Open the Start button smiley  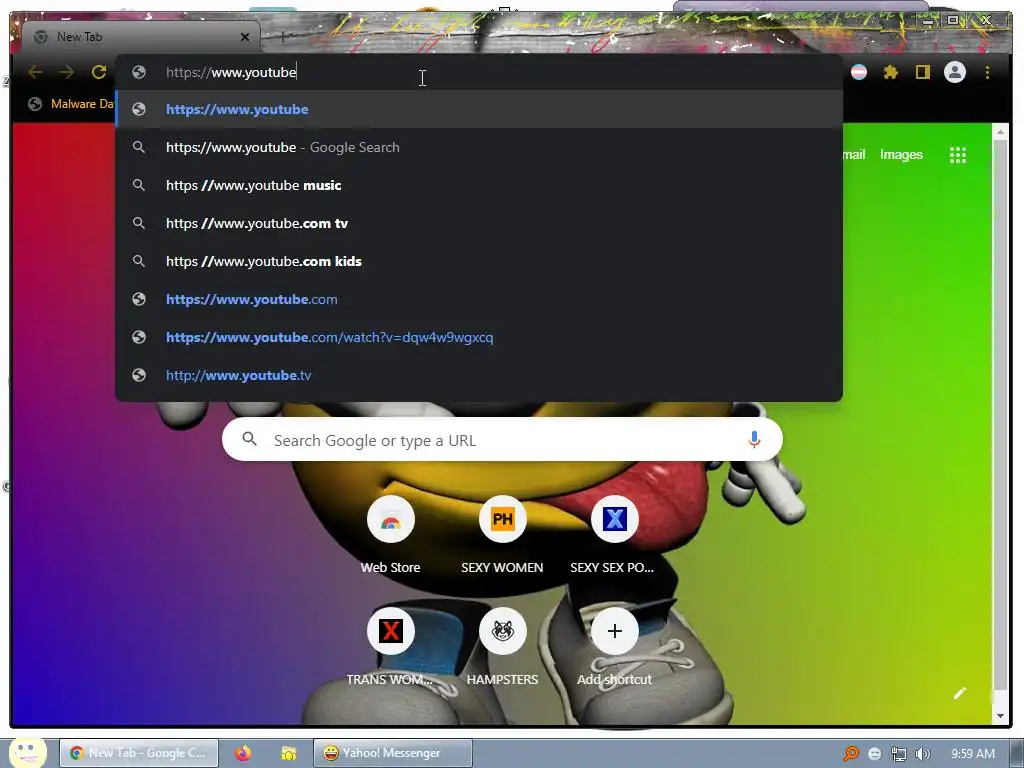tap(27, 752)
